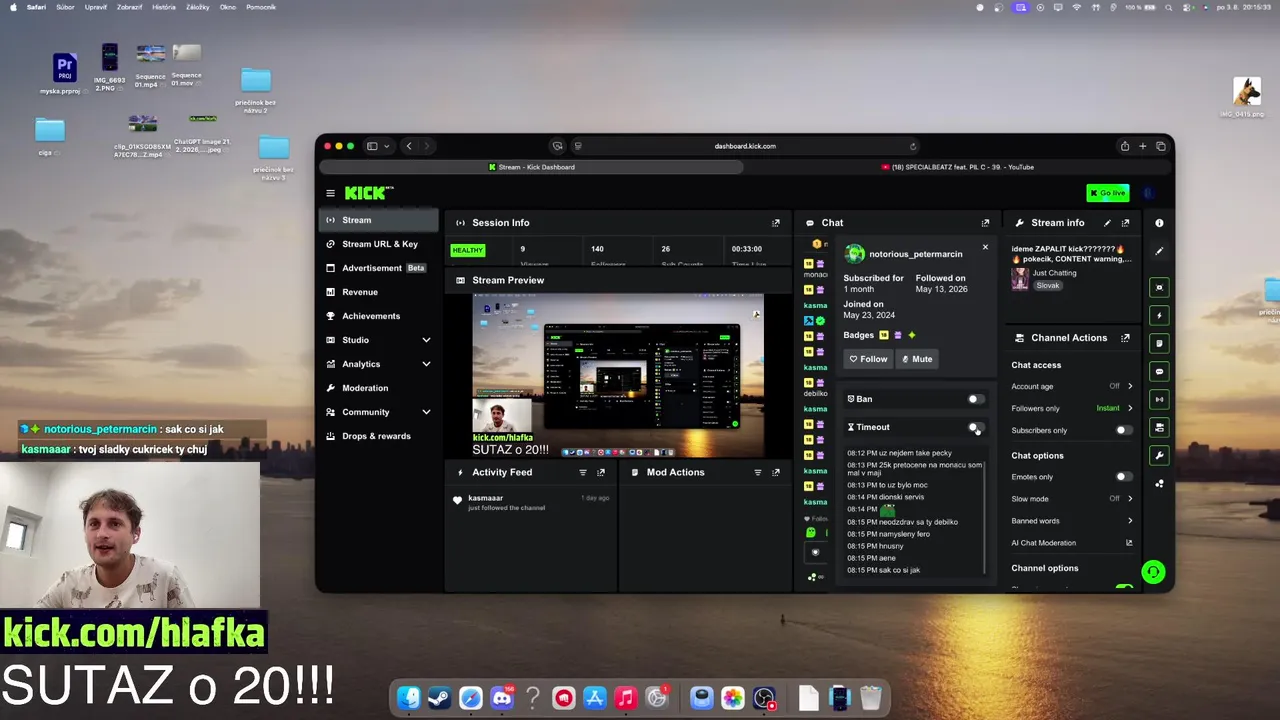Open AI Chat Moderation link
Viewport: 1280px width, 720px height.
point(1071,543)
